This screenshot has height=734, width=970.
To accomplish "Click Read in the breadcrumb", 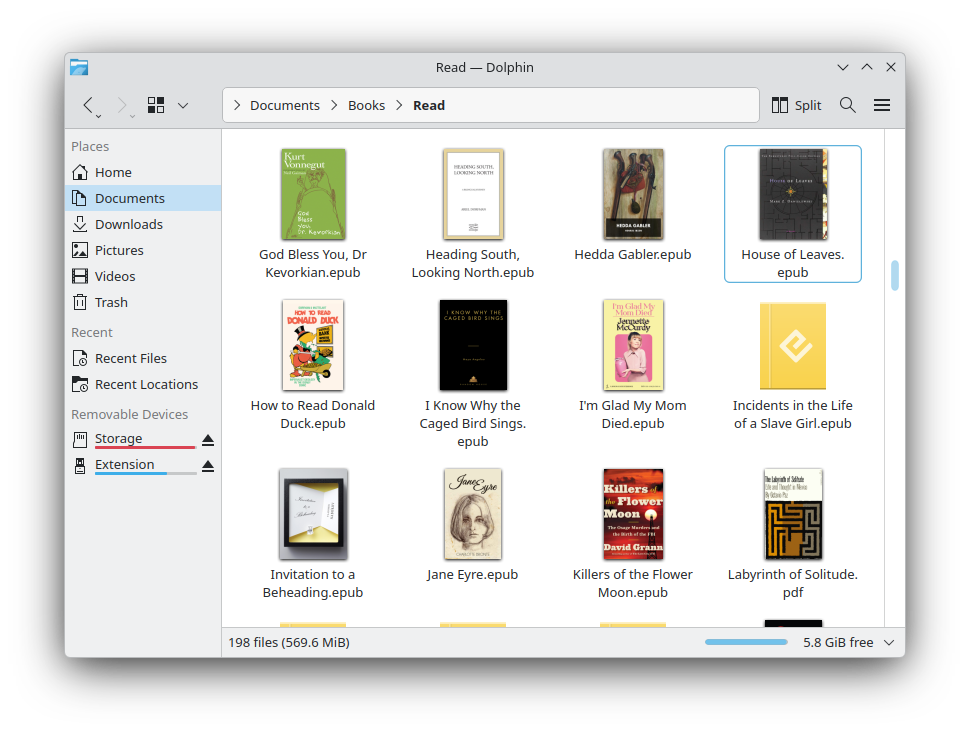I will [x=429, y=105].
